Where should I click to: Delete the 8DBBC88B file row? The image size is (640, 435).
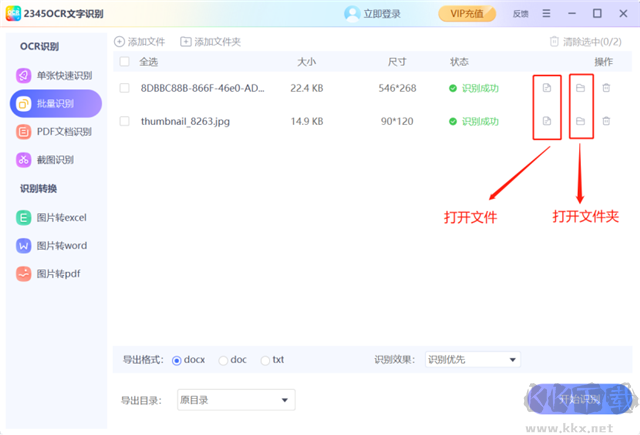[x=606, y=88]
